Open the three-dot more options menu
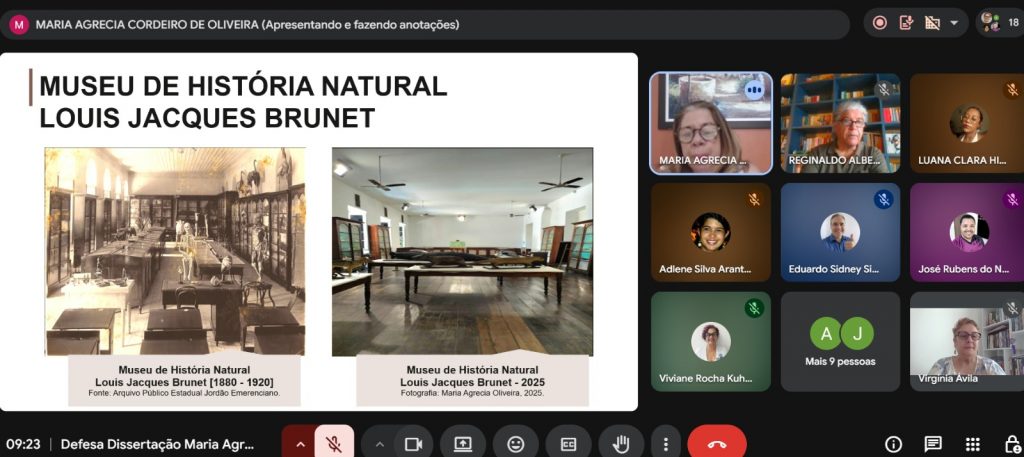Viewport: 1024px width, 457px height. click(x=665, y=445)
